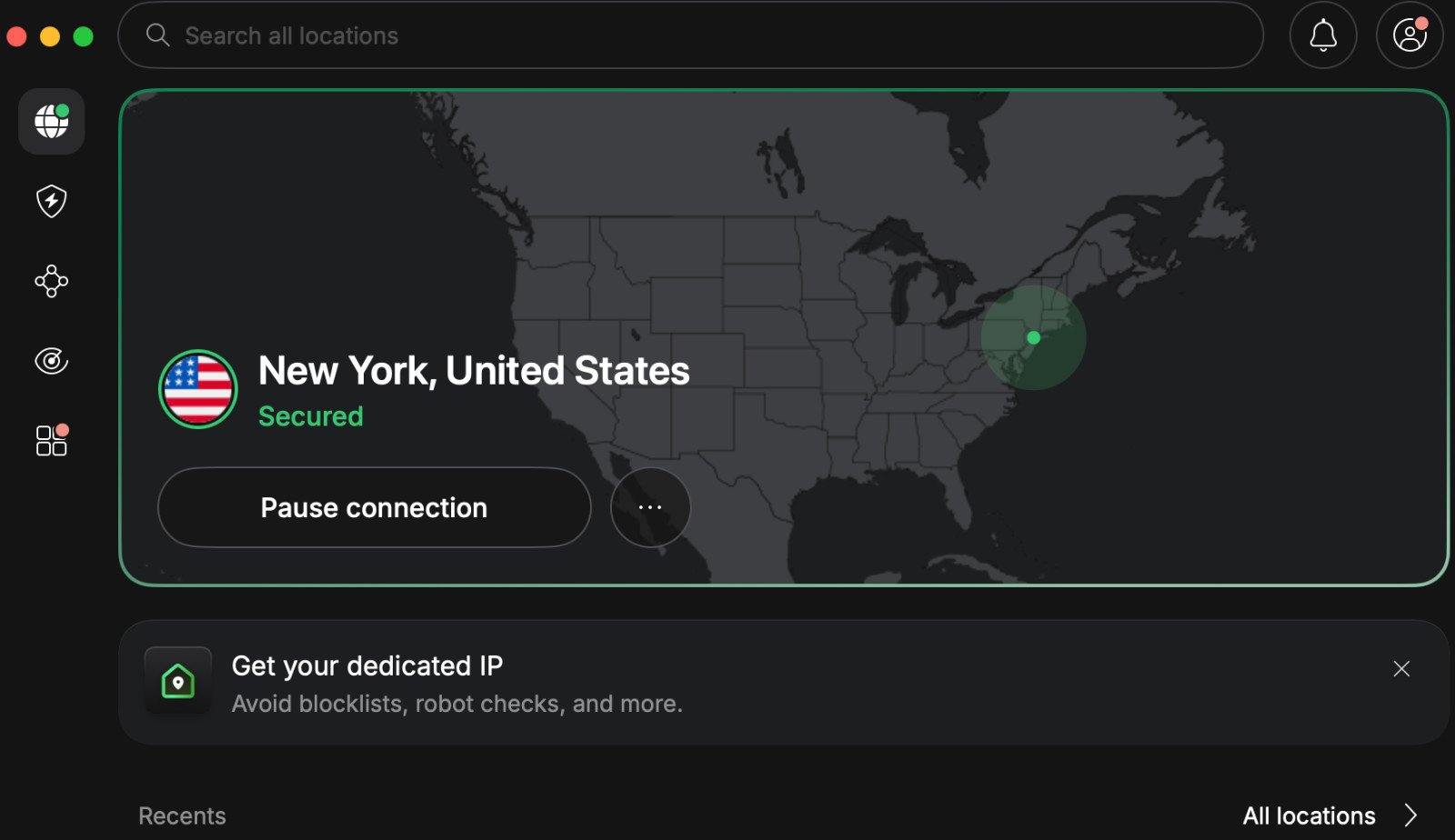The image size is (1455, 840).
Task: Click the New York server dot on map
Action: tap(1033, 337)
